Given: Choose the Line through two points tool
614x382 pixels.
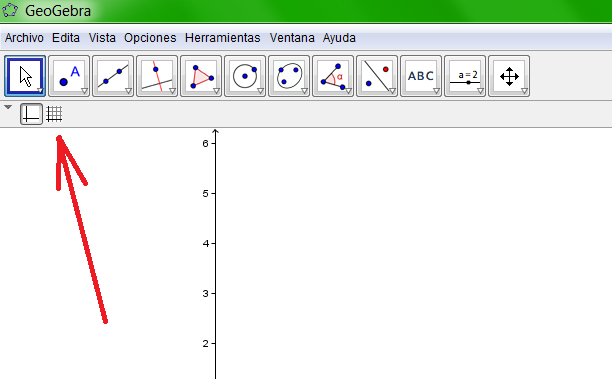Looking at the screenshot, I should [x=113, y=76].
